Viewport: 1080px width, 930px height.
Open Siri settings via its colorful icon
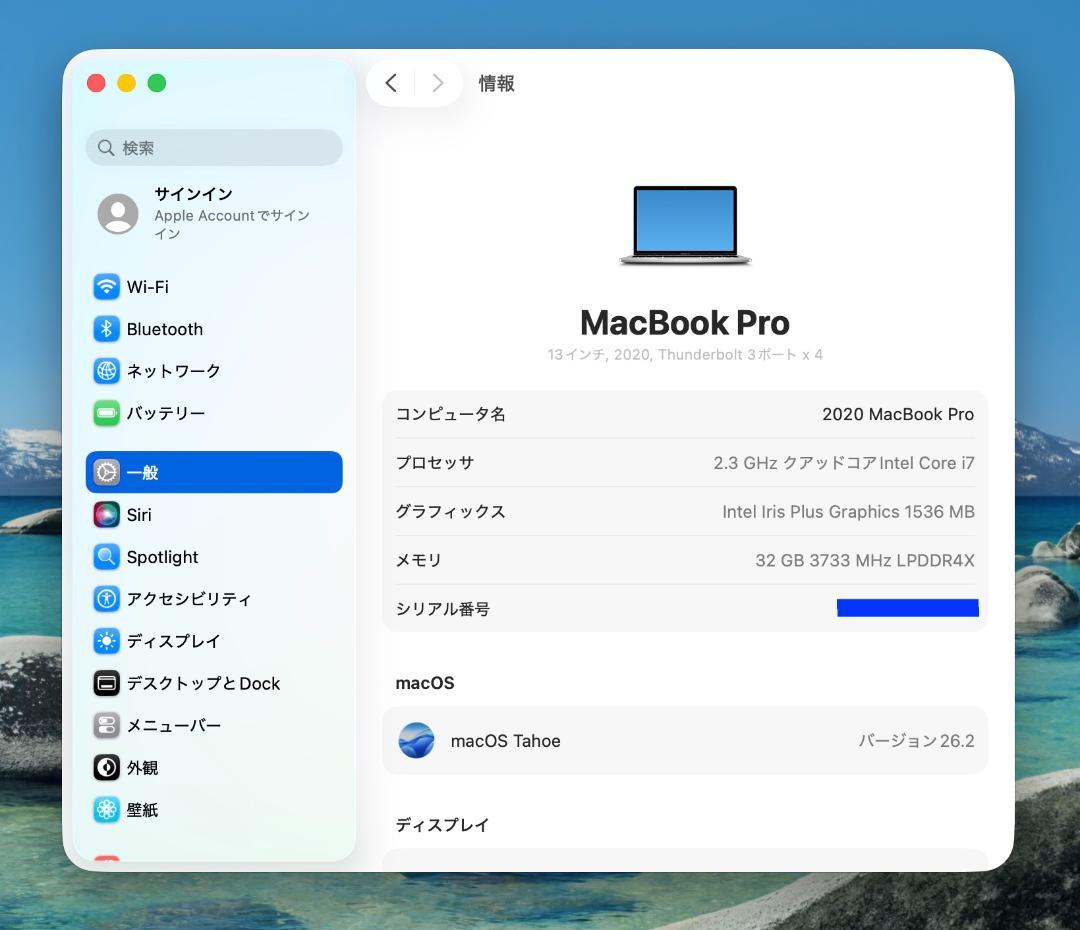[x=106, y=515]
